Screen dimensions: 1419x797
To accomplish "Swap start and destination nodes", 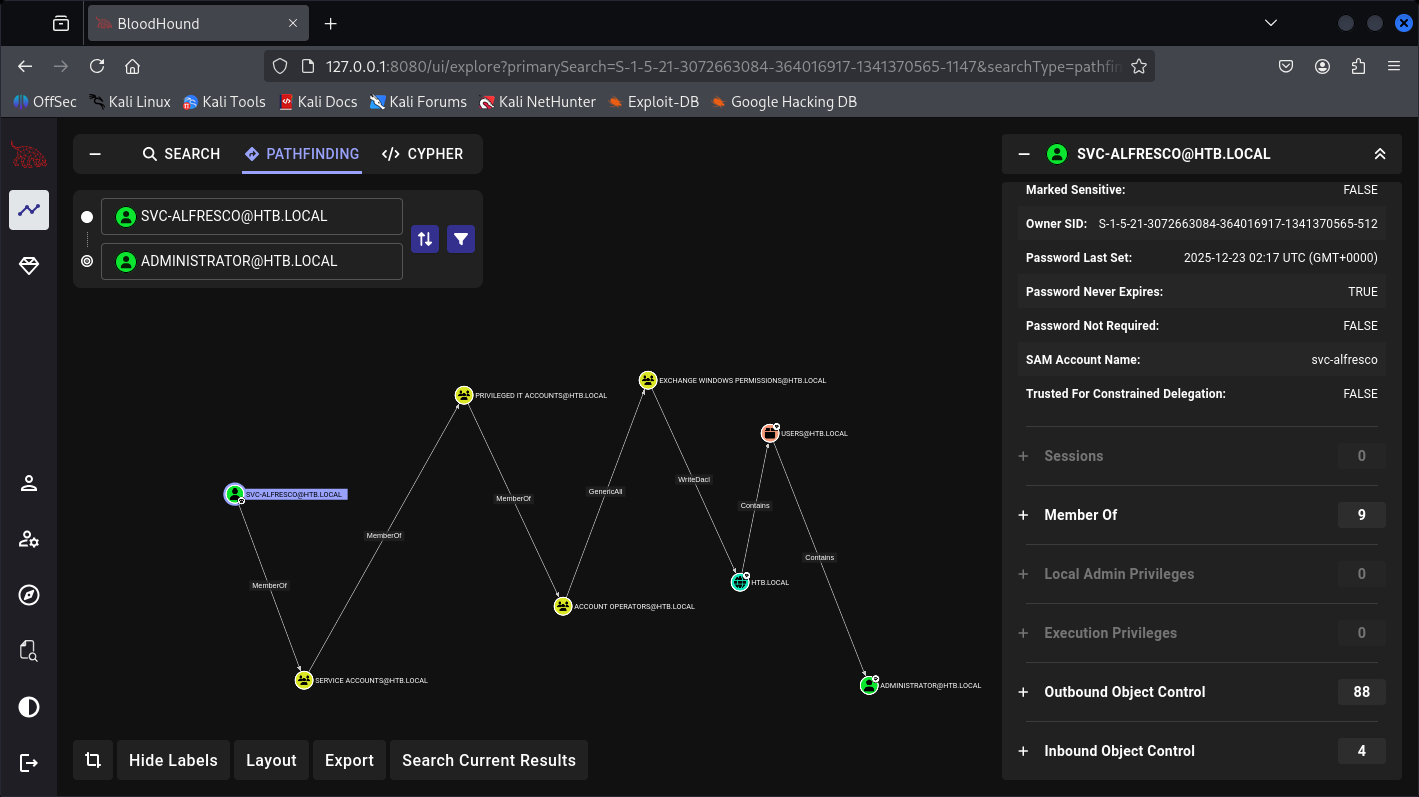I will [x=425, y=239].
